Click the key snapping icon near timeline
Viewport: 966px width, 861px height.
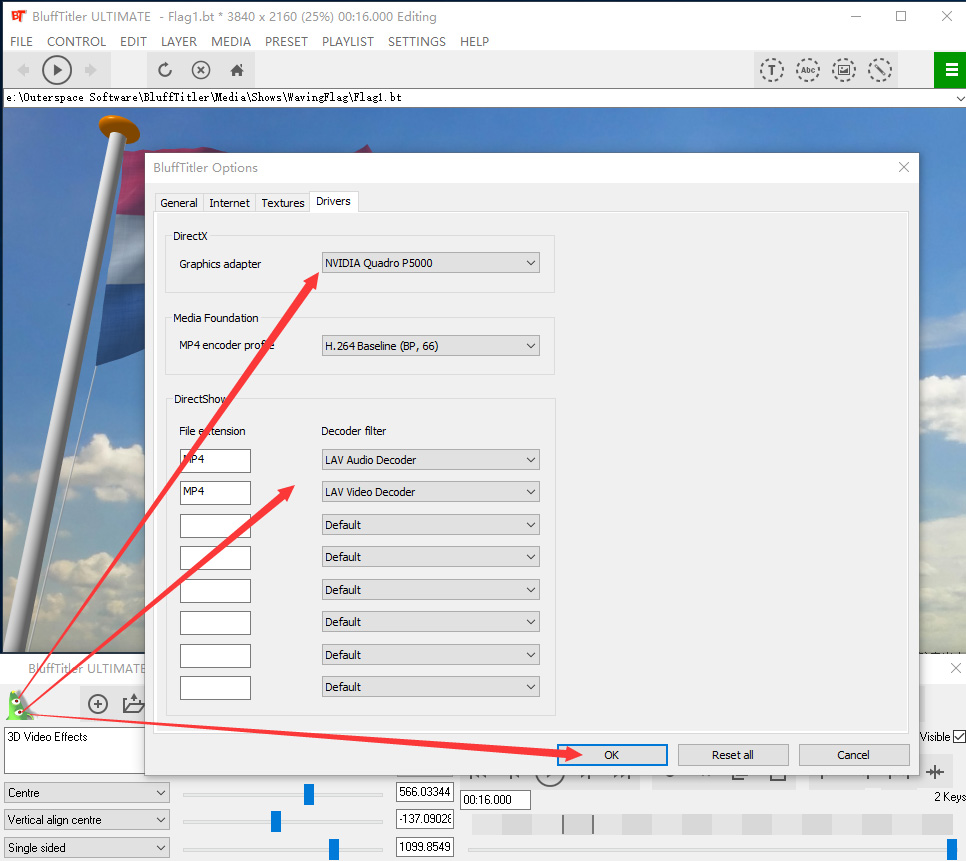[935, 772]
